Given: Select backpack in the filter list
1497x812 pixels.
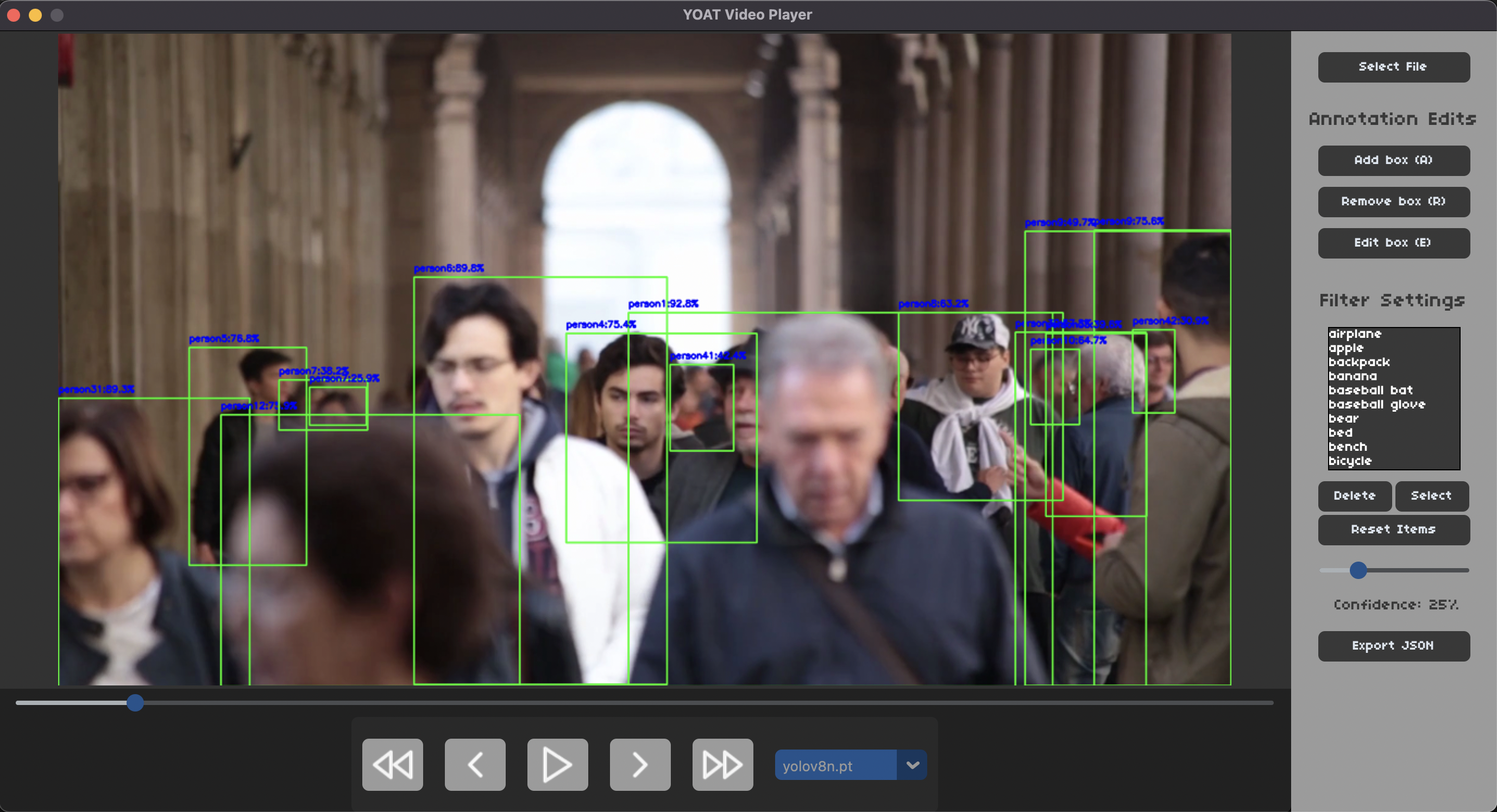Looking at the screenshot, I should point(1358,362).
